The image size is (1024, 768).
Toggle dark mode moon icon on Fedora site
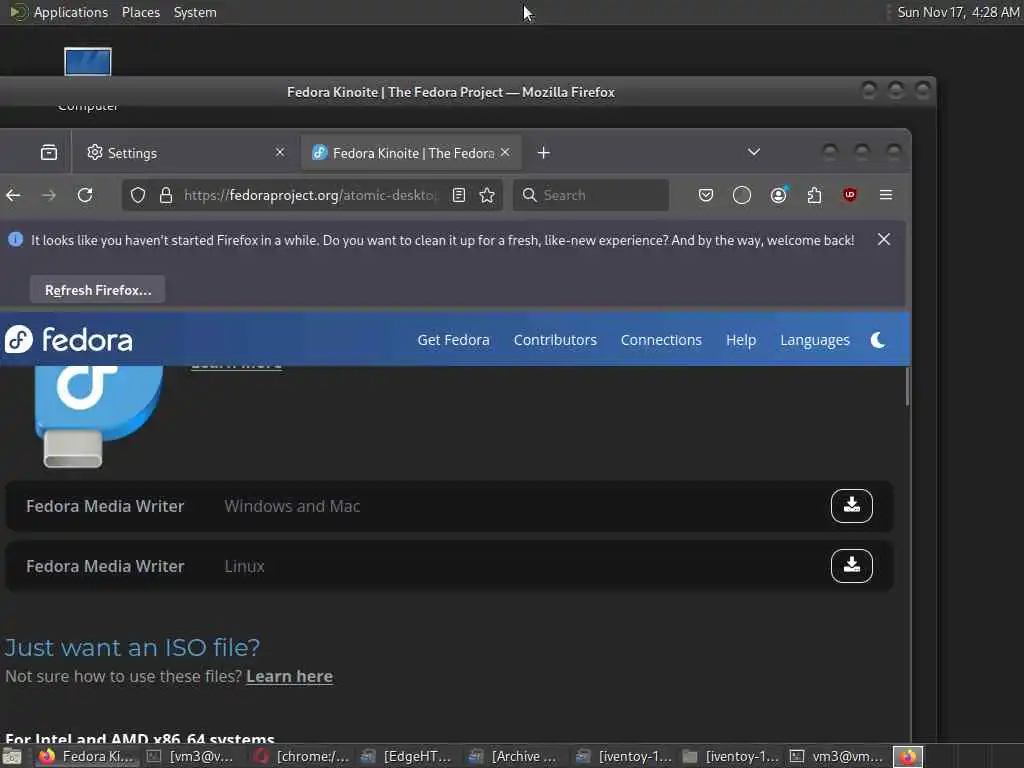878,340
